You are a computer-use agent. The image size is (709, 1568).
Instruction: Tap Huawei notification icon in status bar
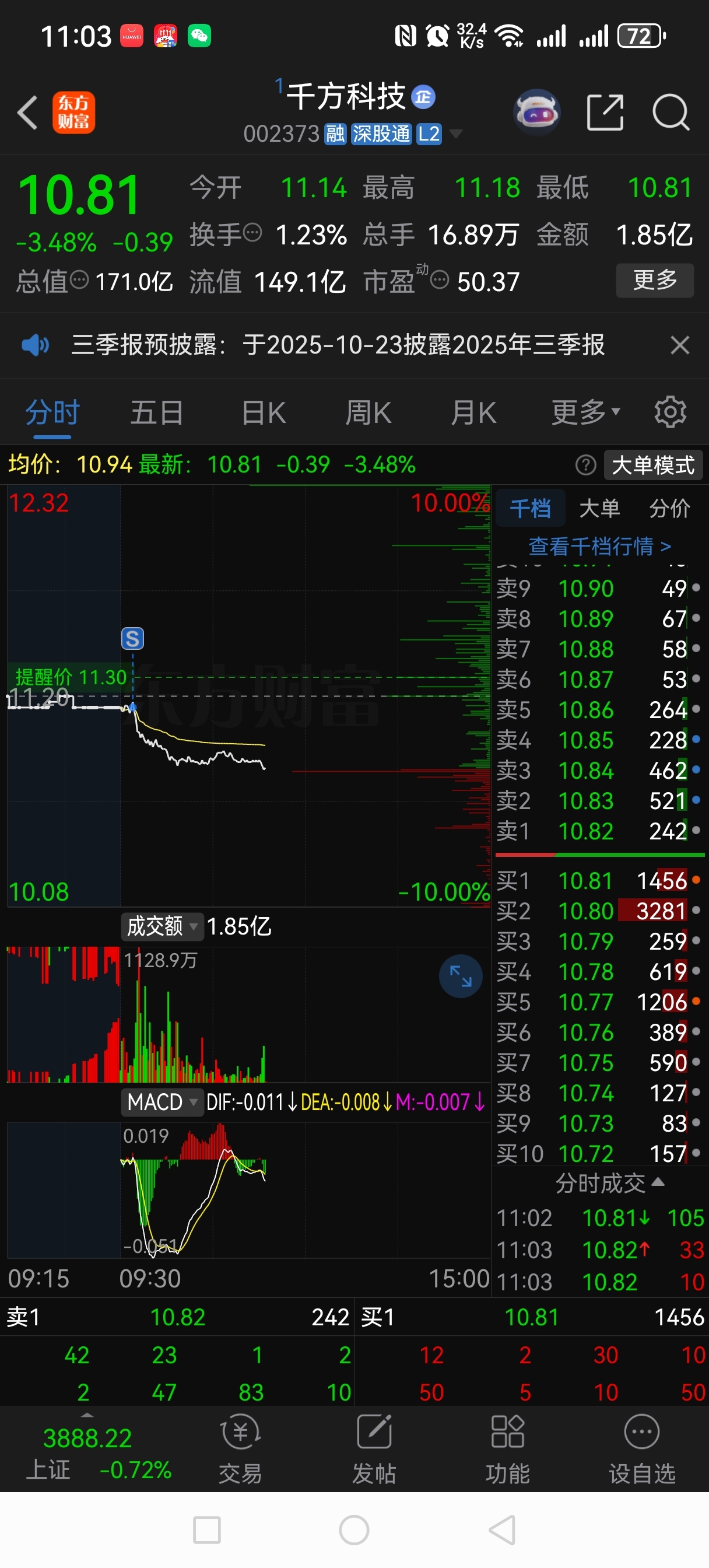pyautogui.click(x=131, y=36)
